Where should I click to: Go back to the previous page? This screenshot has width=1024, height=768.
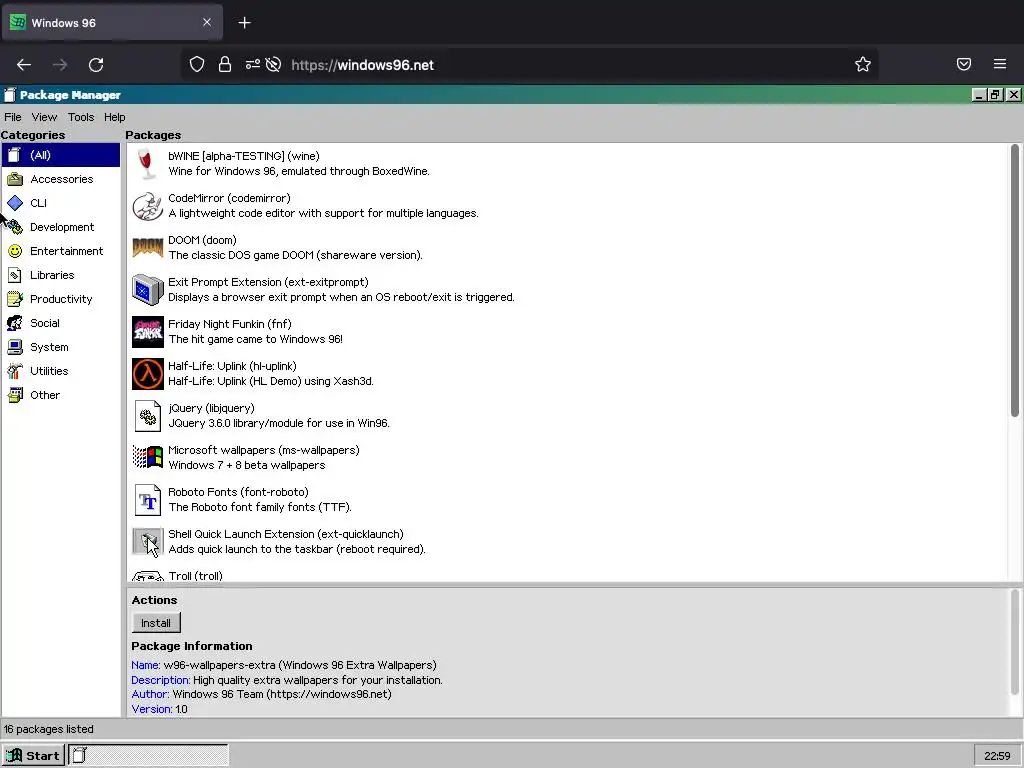click(x=24, y=65)
